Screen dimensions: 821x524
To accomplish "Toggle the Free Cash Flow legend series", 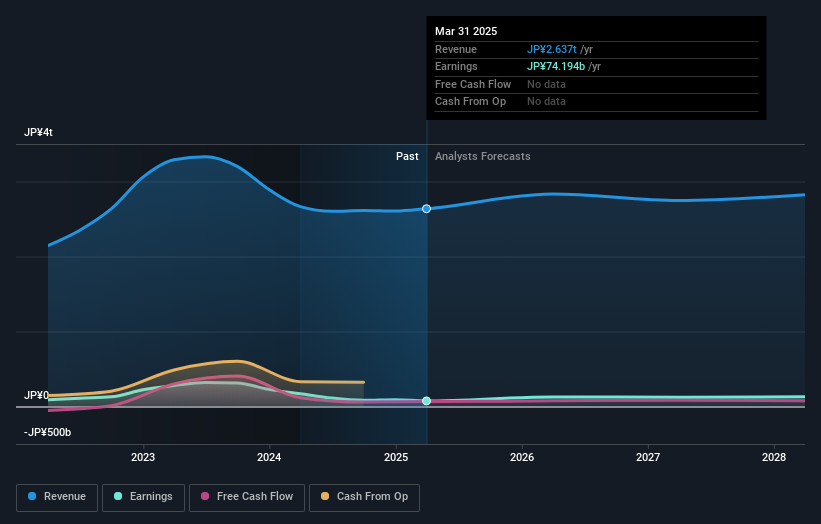I will click(x=247, y=497).
